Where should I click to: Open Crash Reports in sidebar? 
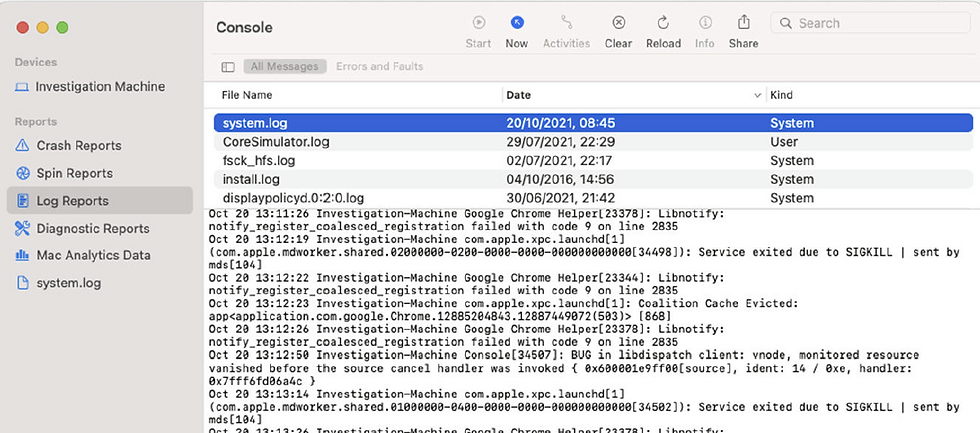tap(79, 145)
